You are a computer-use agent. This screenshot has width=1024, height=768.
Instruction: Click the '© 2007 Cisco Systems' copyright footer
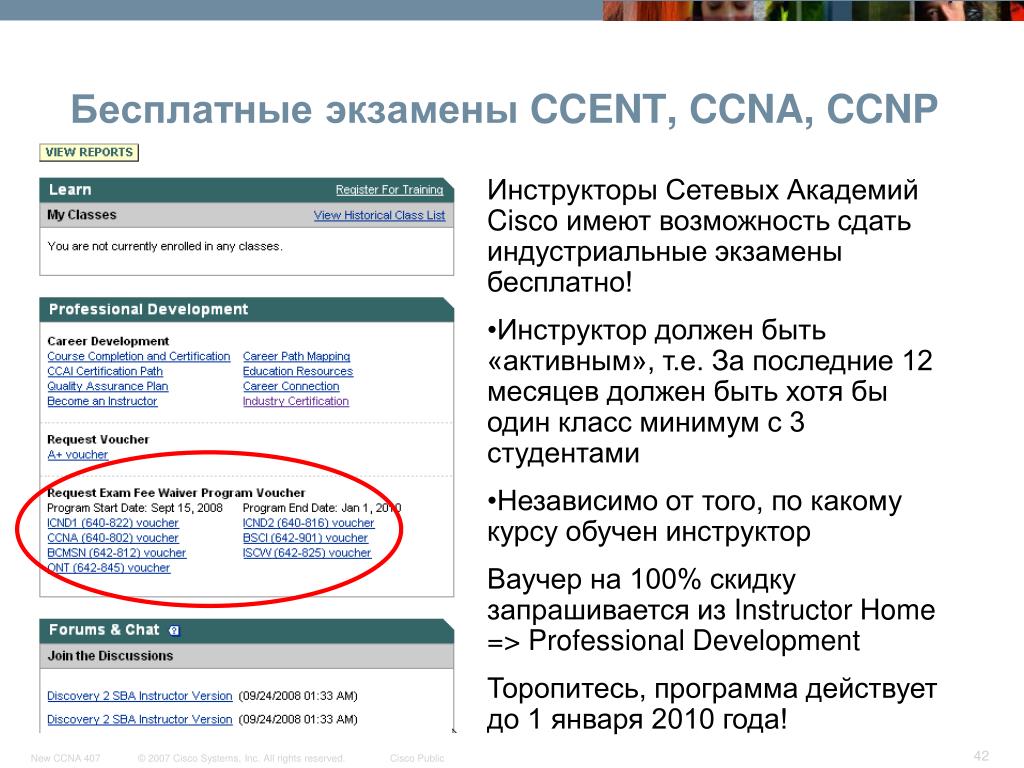pos(241,758)
